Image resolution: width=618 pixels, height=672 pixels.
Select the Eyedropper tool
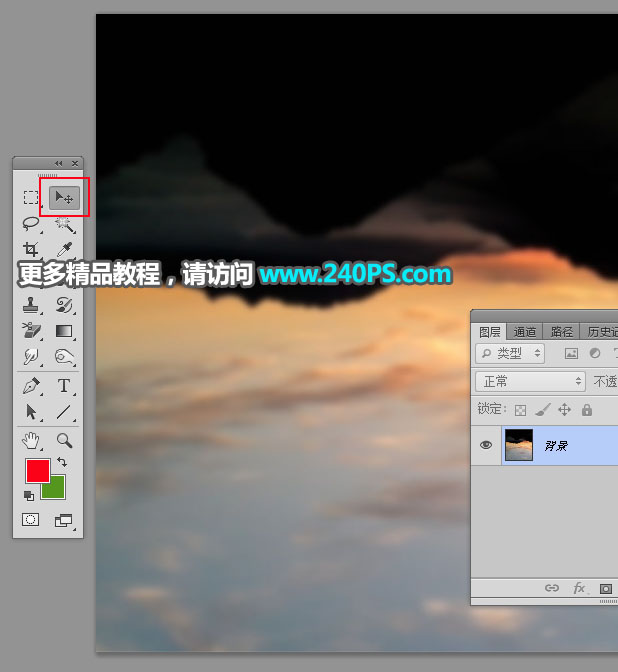(64, 250)
